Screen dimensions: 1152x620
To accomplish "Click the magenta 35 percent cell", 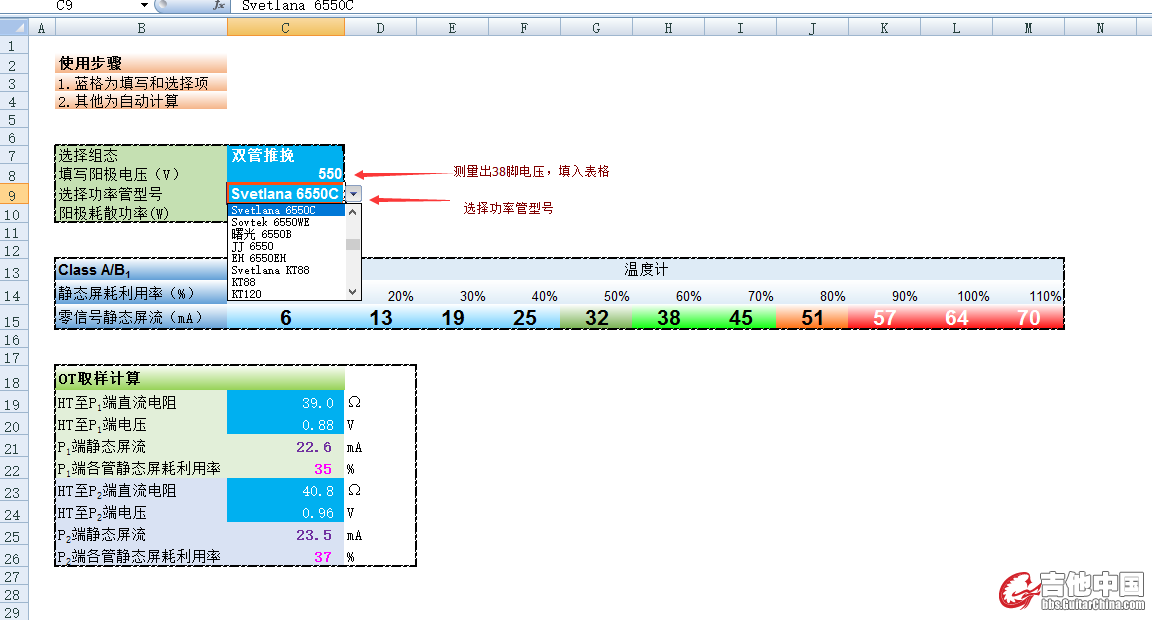I will (x=286, y=469).
